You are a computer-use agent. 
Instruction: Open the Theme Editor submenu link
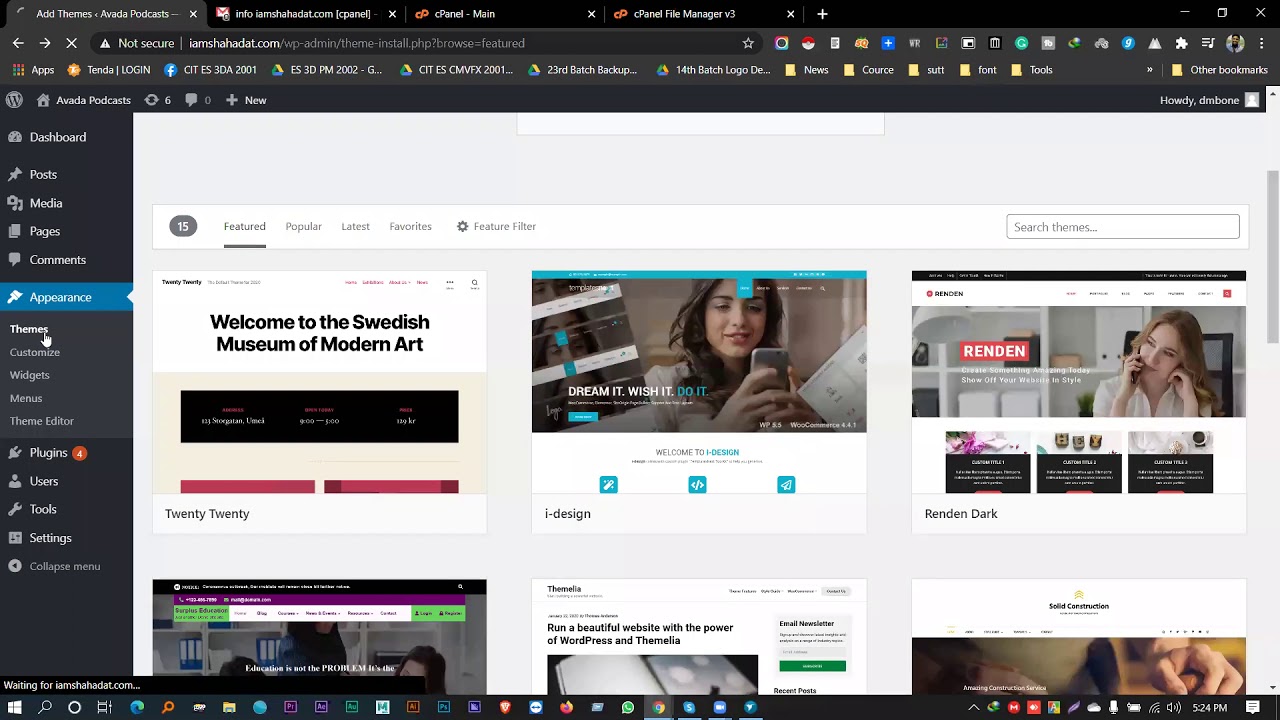click(x=42, y=421)
